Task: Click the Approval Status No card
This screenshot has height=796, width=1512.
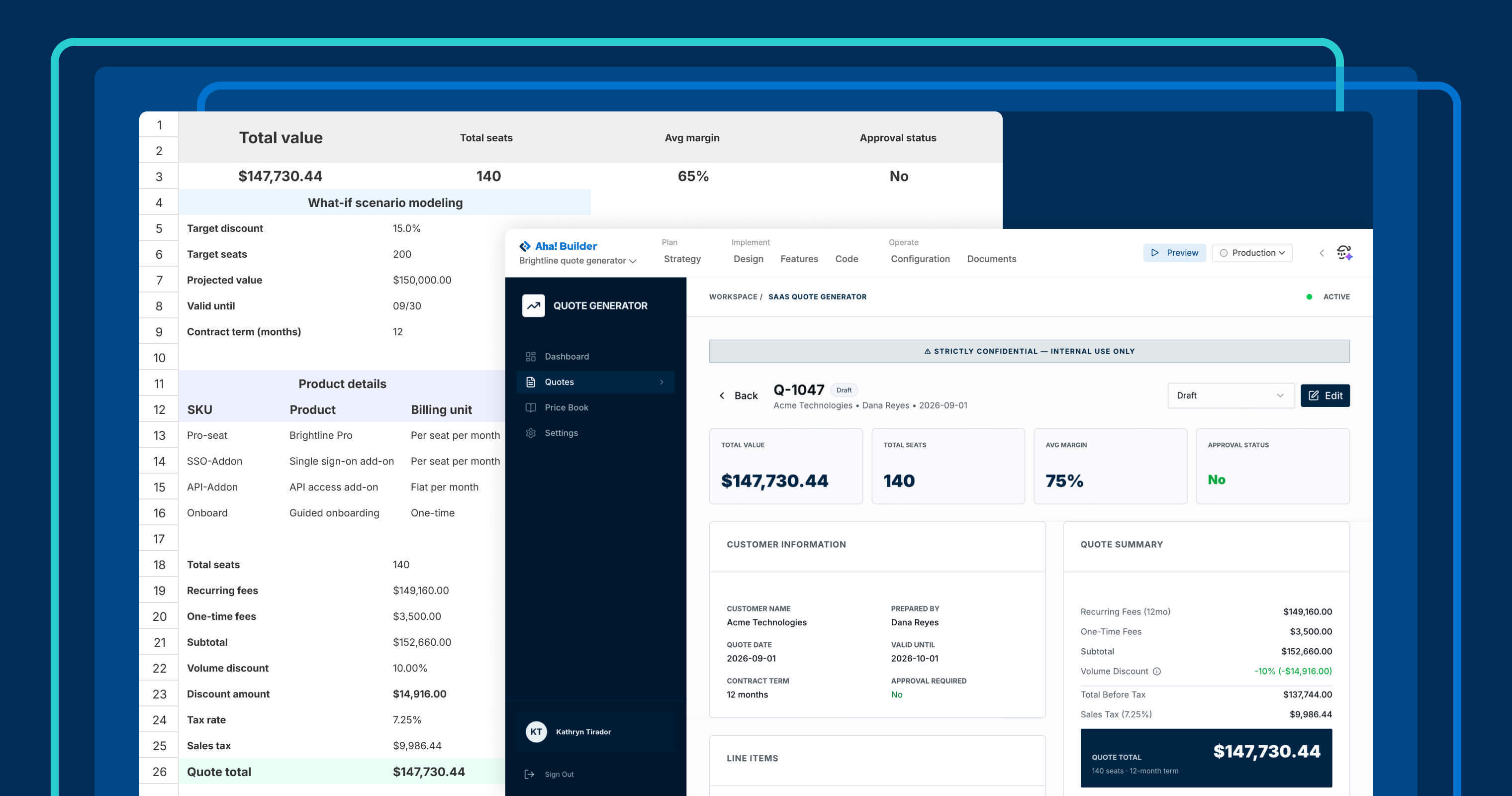Action: point(1273,466)
